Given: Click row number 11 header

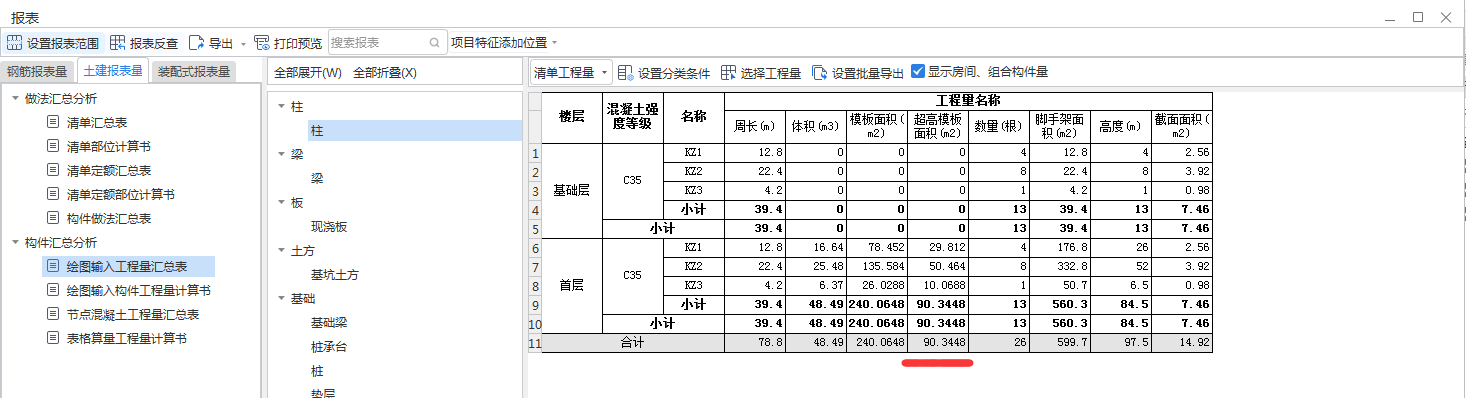Looking at the screenshot, I should [x=535, y=342].
